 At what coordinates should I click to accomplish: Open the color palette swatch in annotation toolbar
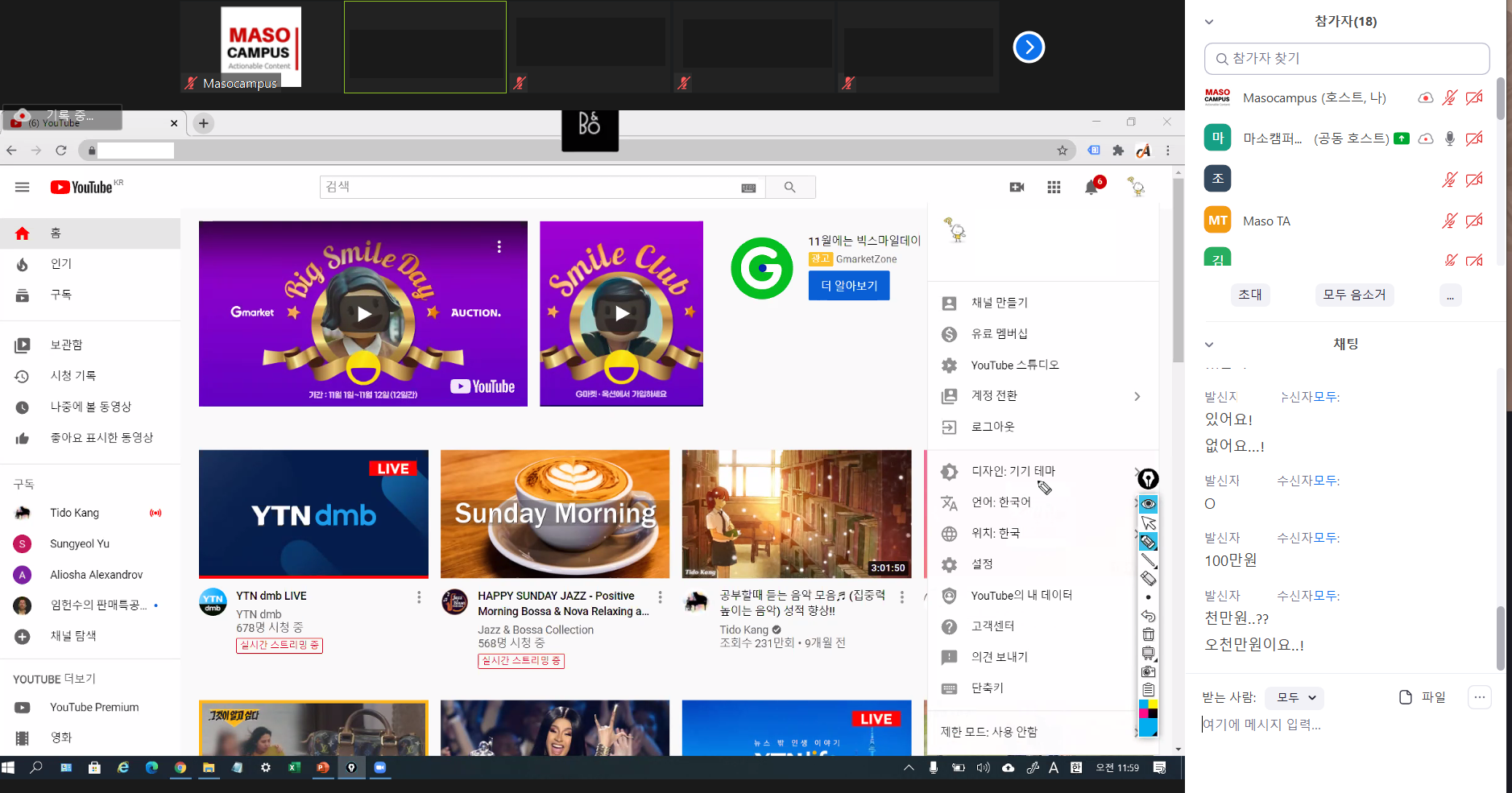1148,717
